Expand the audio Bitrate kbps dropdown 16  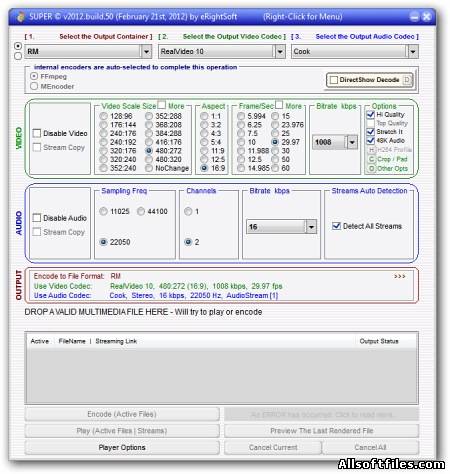[x=311, y=227]
